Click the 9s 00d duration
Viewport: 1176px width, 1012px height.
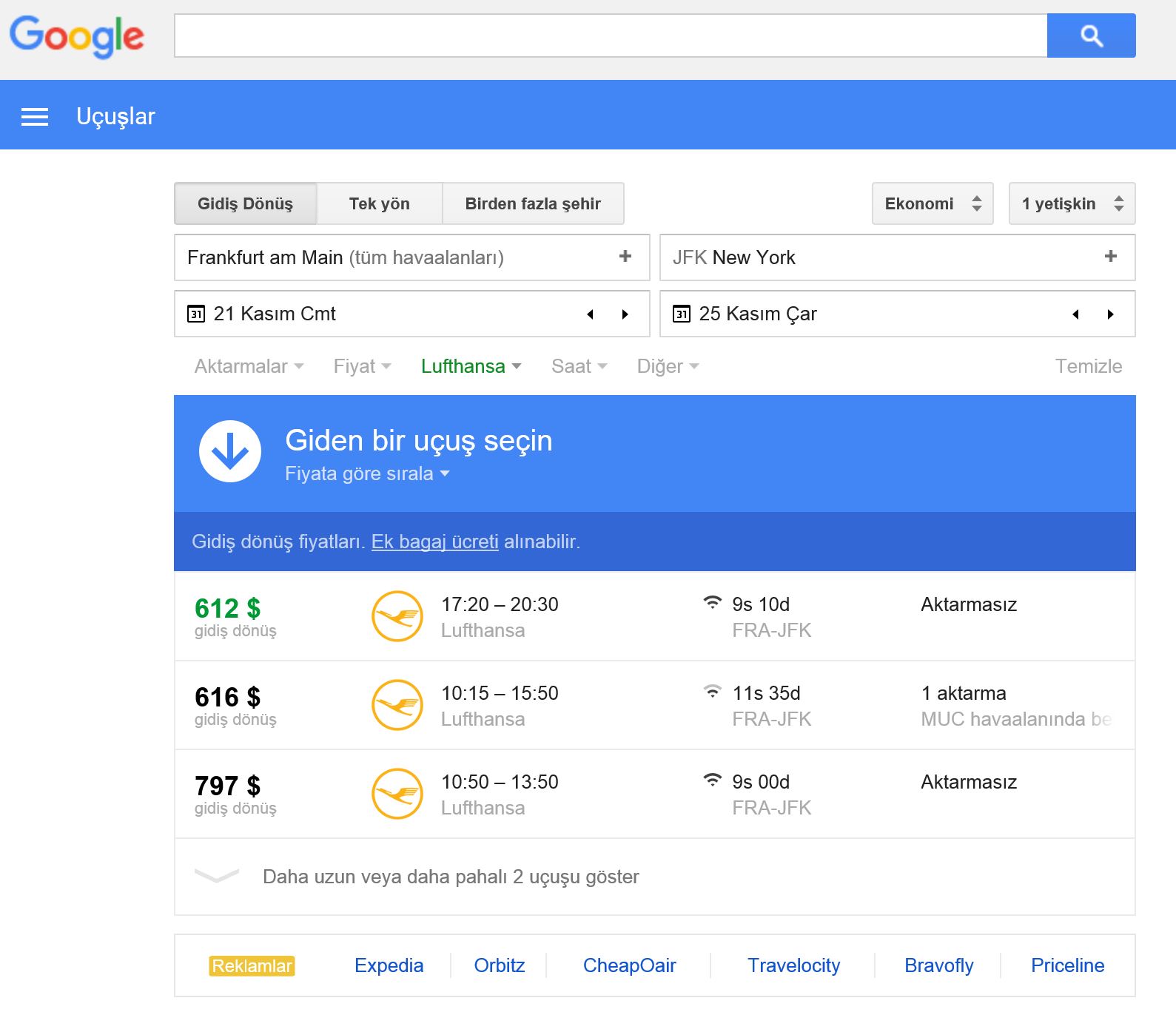(761, 782)
